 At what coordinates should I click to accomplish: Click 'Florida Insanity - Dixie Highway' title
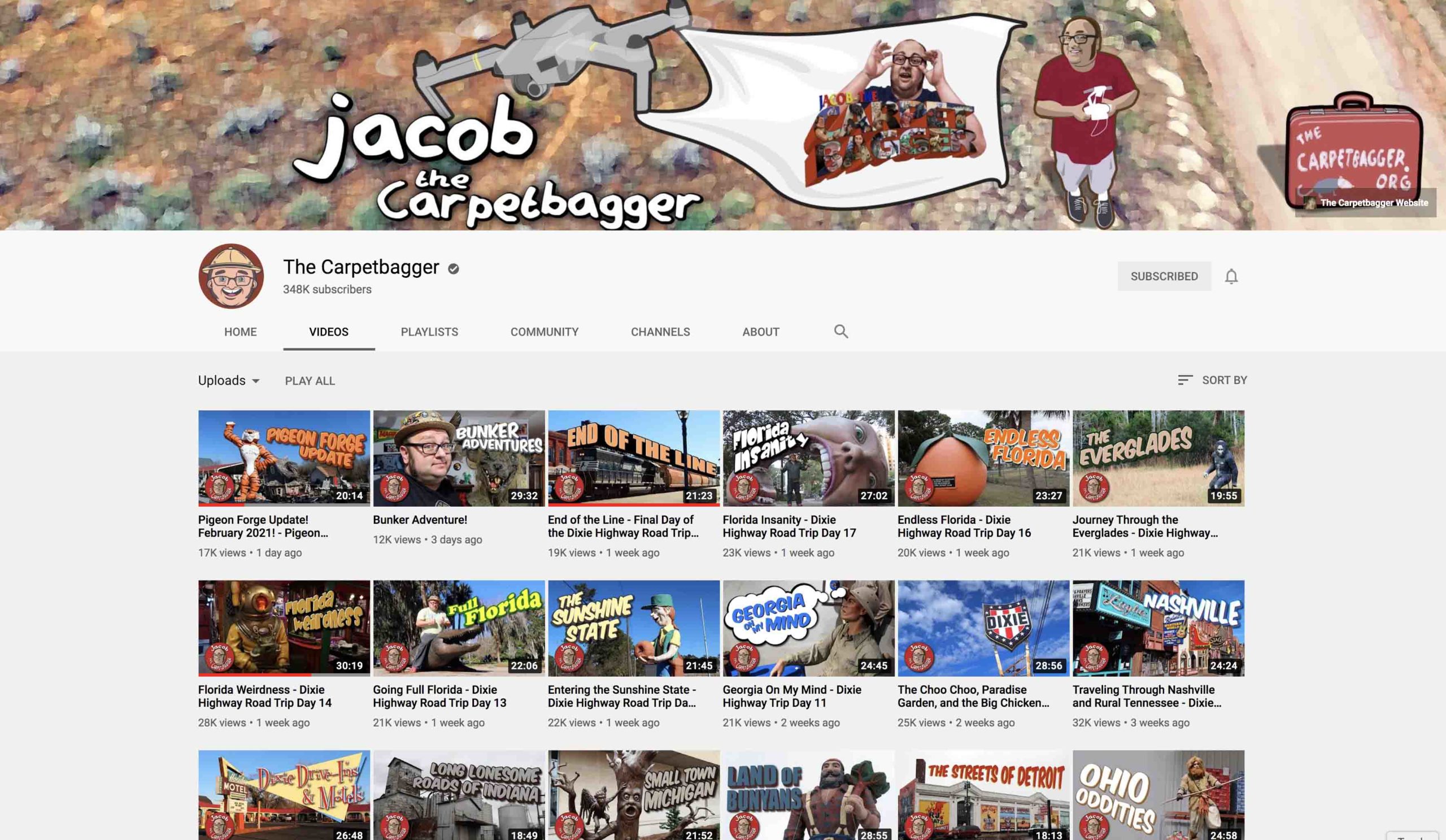pyautogui.click(x=790, y=526)
